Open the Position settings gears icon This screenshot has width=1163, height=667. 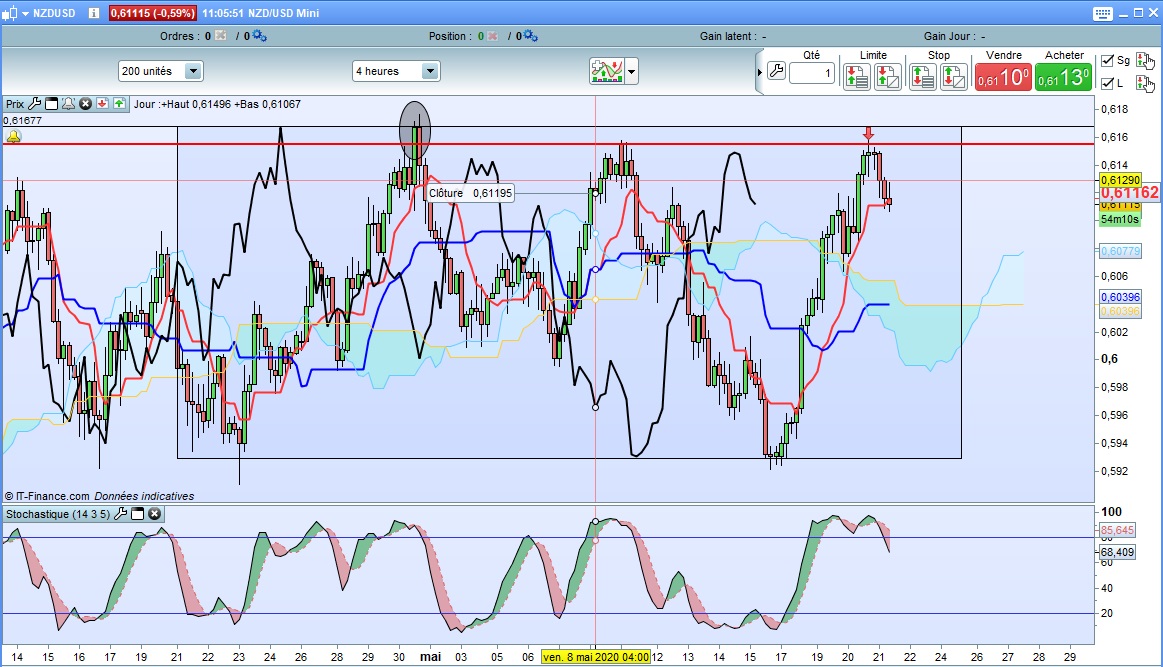530,36
